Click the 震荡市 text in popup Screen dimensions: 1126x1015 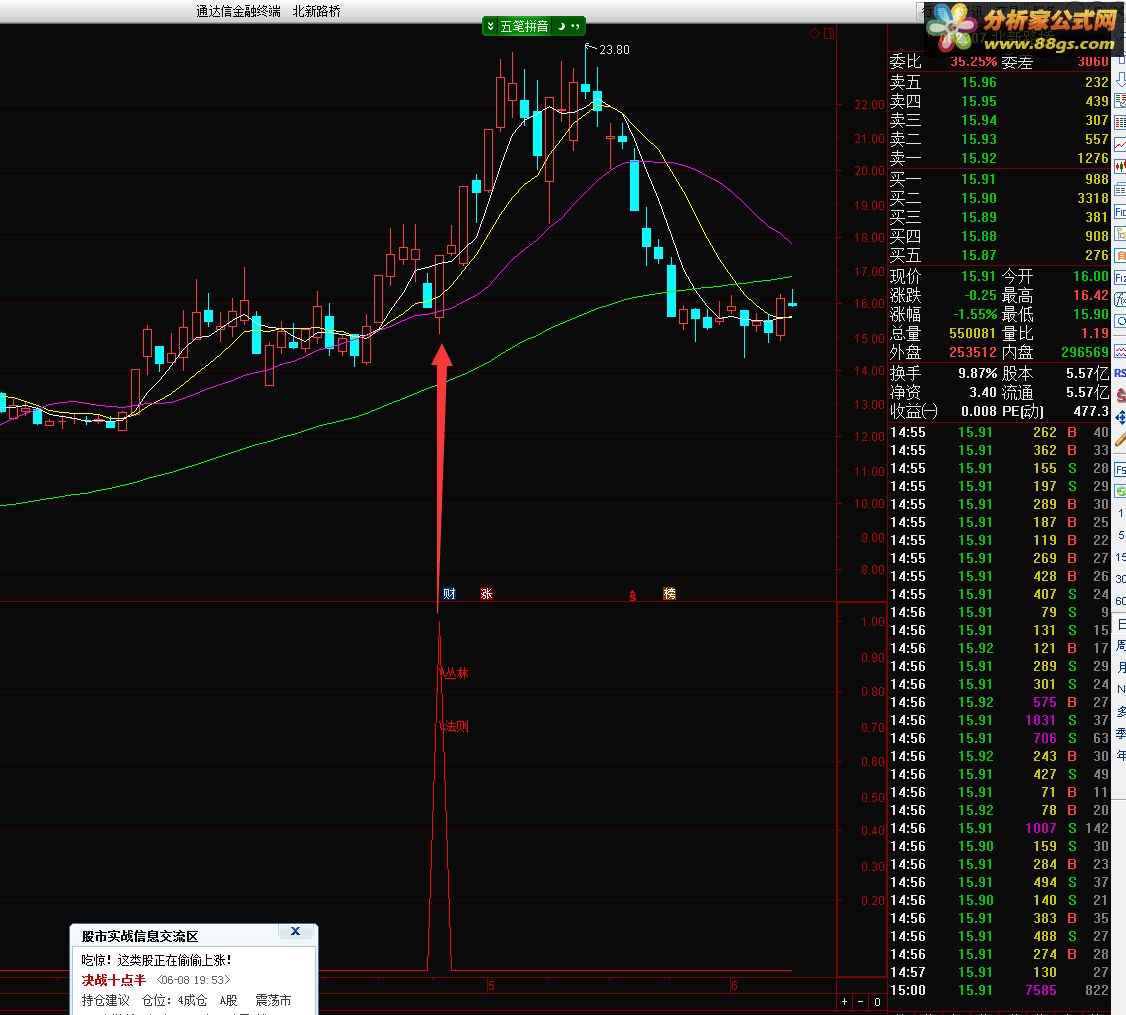click(x=274, y=1000)
